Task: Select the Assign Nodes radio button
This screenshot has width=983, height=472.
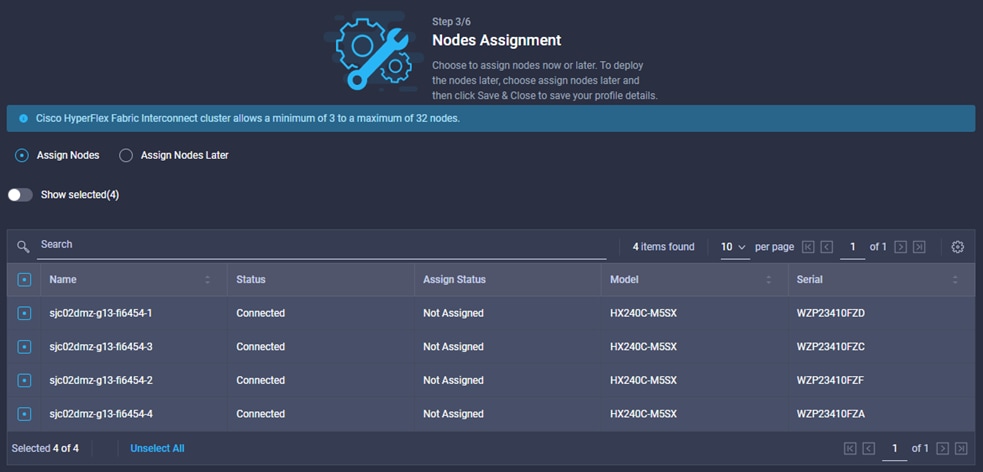Action: click(22, 155)
